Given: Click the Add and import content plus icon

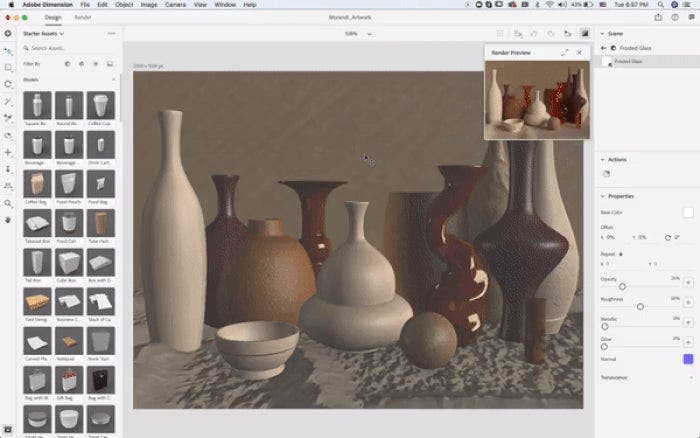Looking at the screenshot, I should [x=8, y=33].
